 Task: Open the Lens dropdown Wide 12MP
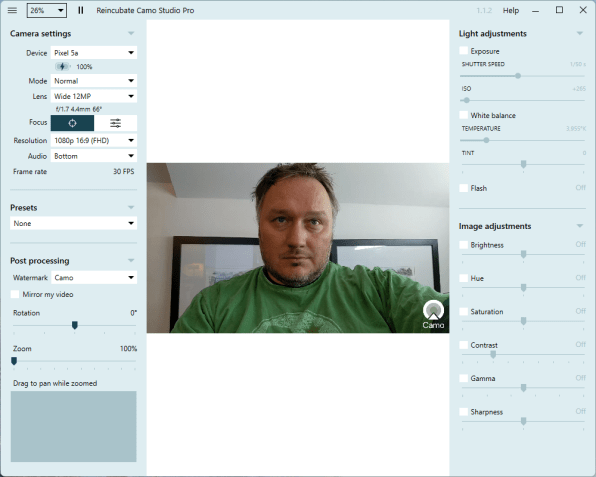point(94,96)
